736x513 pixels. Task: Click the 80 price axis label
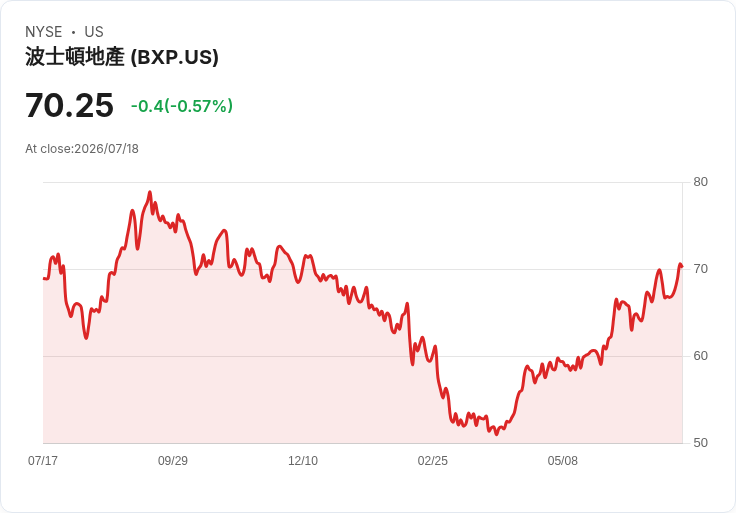[x=700, y=182]
